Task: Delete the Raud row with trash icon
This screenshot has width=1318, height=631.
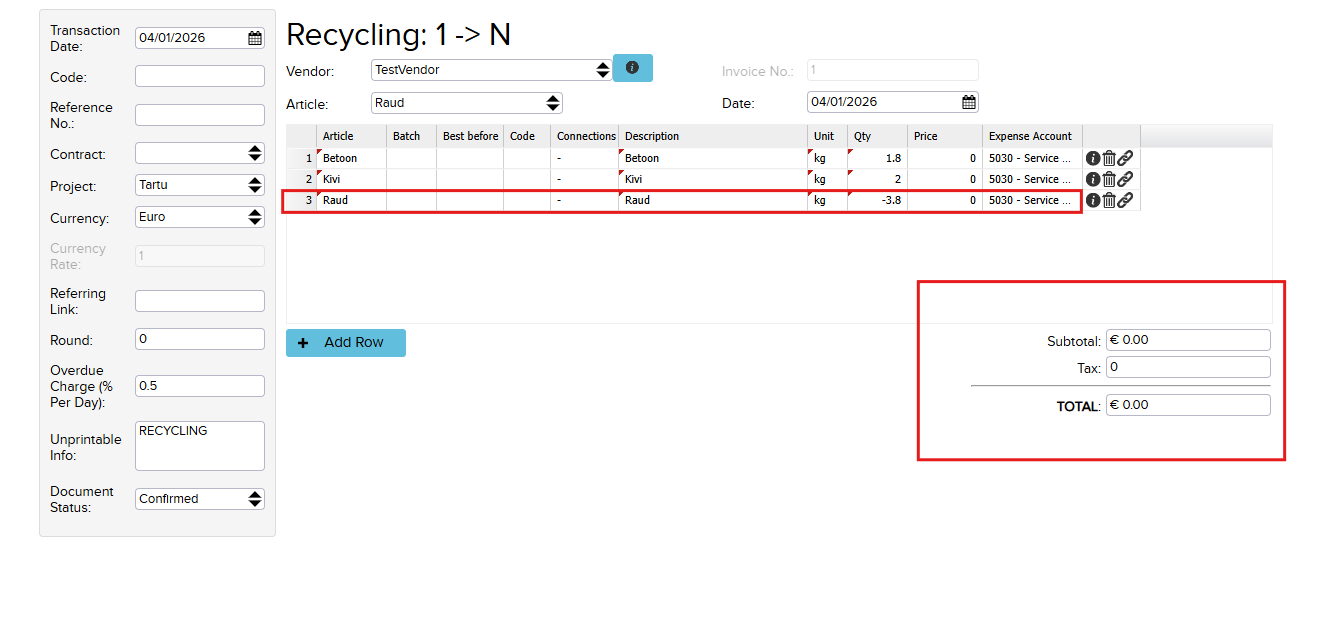Action: (1109, 200)
